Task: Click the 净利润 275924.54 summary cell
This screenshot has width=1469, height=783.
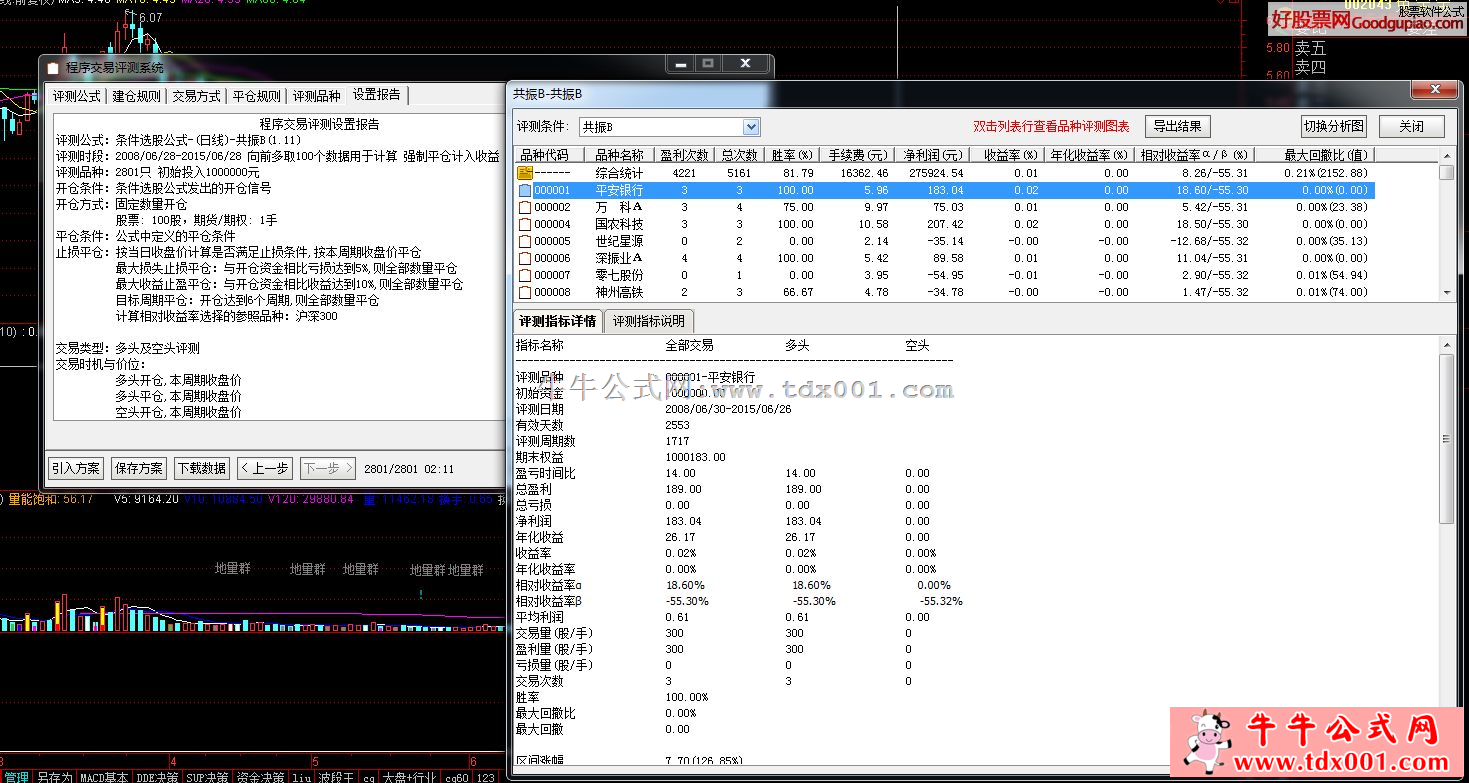Action: click(x=934, y=173)
